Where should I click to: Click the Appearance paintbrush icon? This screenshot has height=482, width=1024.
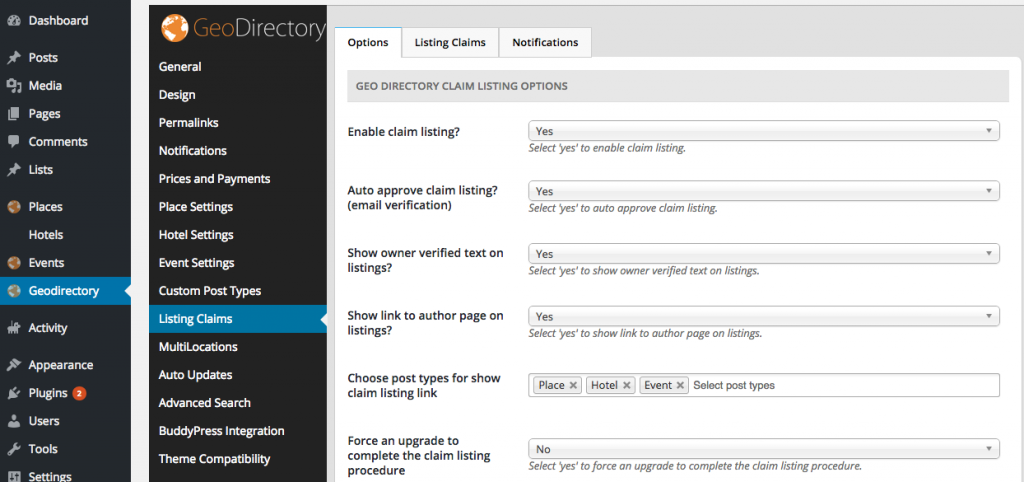(x=14, y=366)
